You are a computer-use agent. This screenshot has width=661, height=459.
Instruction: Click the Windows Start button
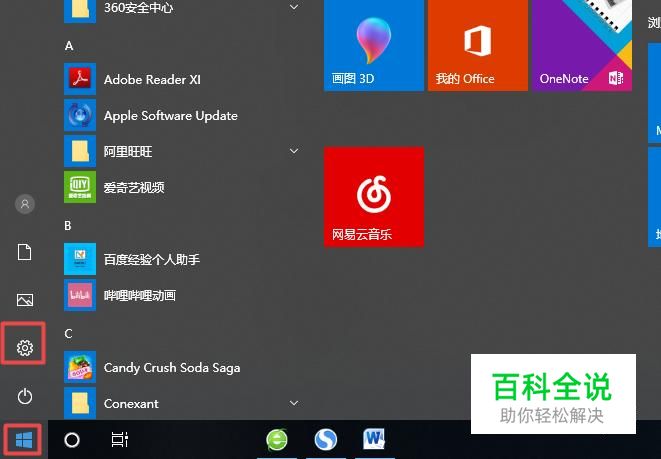(x=24, y=440)
